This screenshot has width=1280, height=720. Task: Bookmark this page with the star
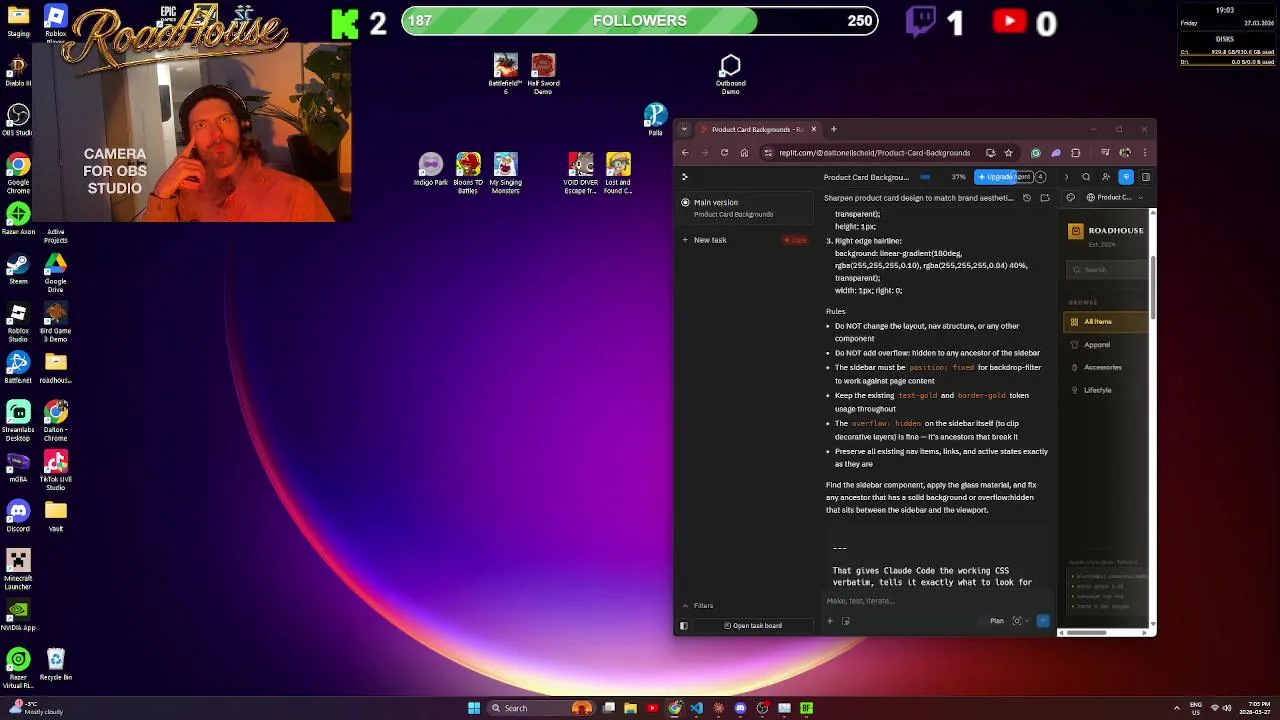(1009, 153)
